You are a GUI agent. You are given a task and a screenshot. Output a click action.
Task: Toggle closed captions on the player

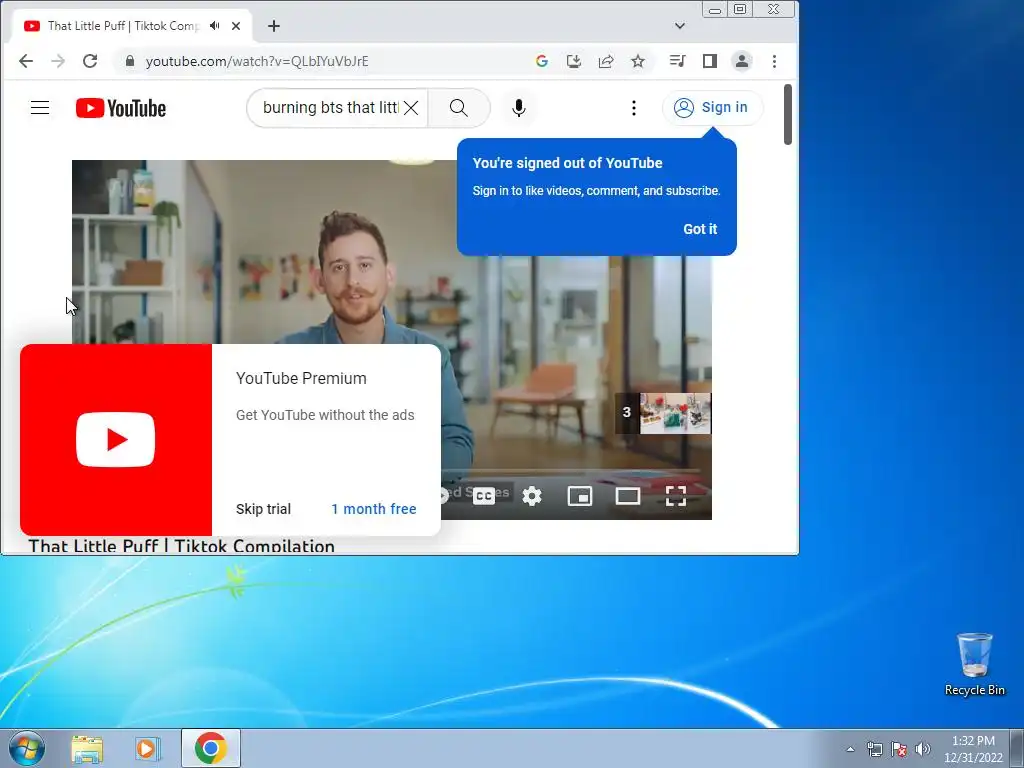point(484,496)
